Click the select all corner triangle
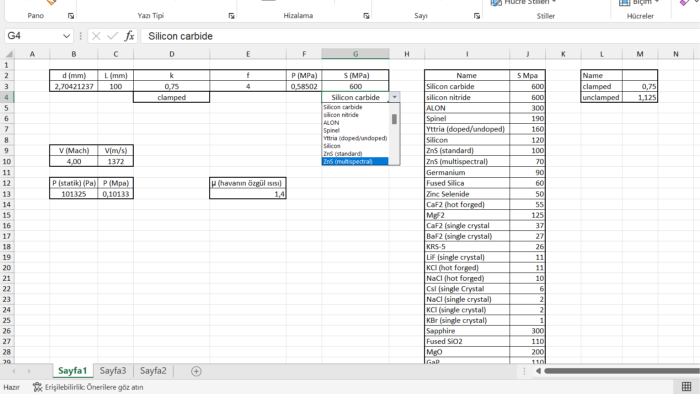The image size is (700, 394). coord(9,54)
